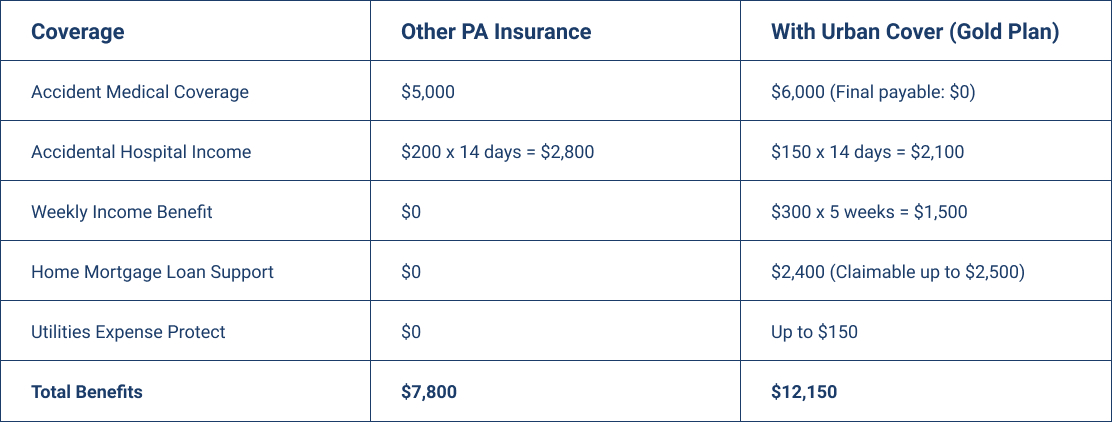Click the Coverage column header
Viewport: 1112px width, 422px height.
78,31
